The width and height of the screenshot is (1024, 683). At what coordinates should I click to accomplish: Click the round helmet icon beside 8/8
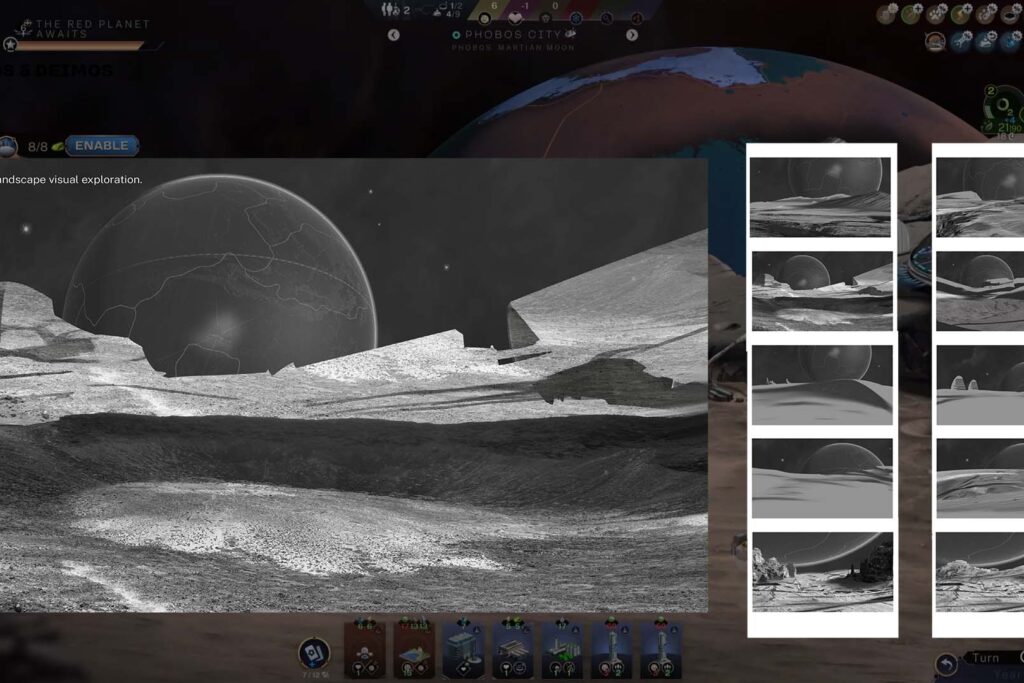click(8, 146)
